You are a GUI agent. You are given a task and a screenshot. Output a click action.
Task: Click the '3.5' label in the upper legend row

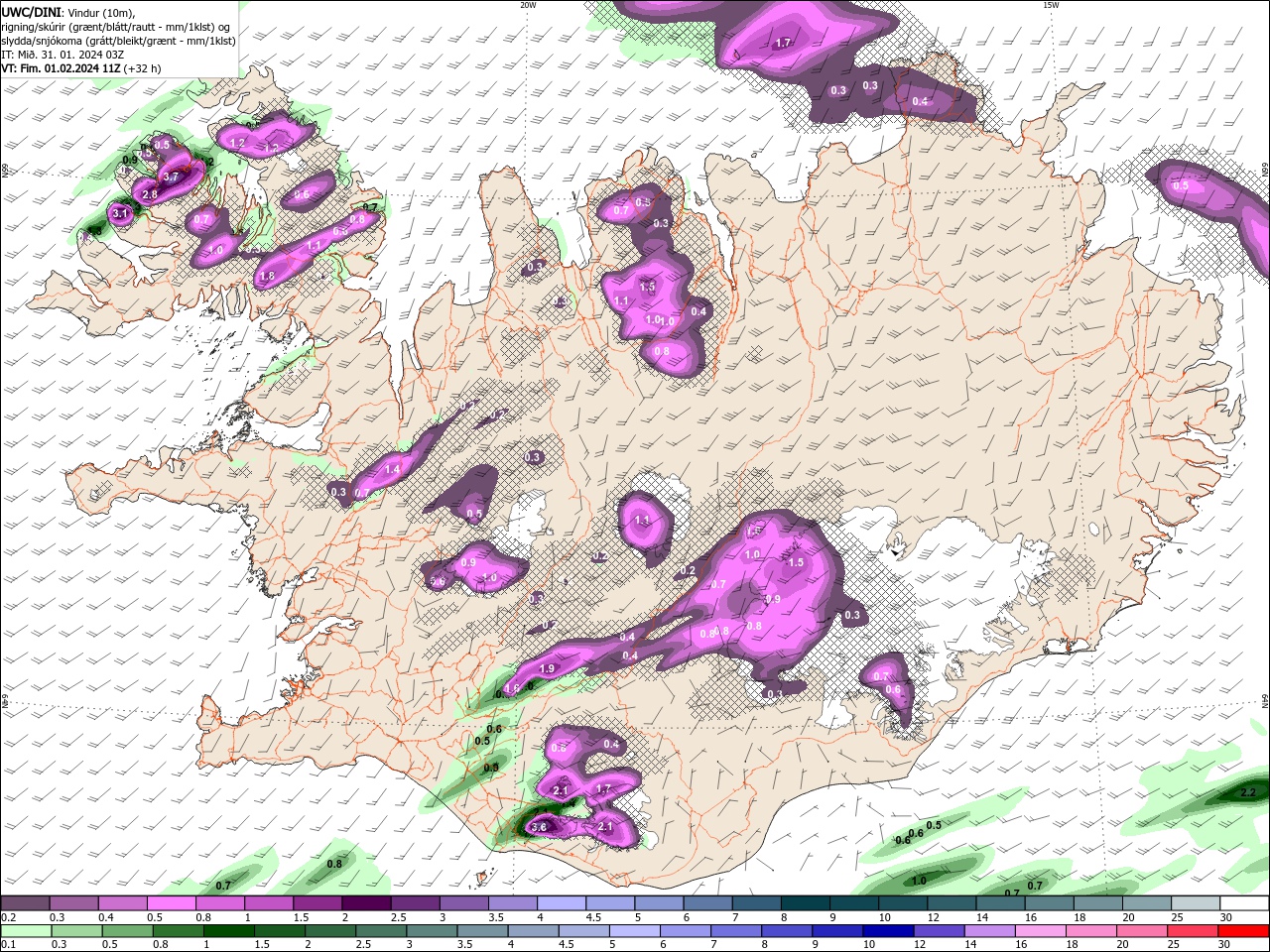[496, 917]
